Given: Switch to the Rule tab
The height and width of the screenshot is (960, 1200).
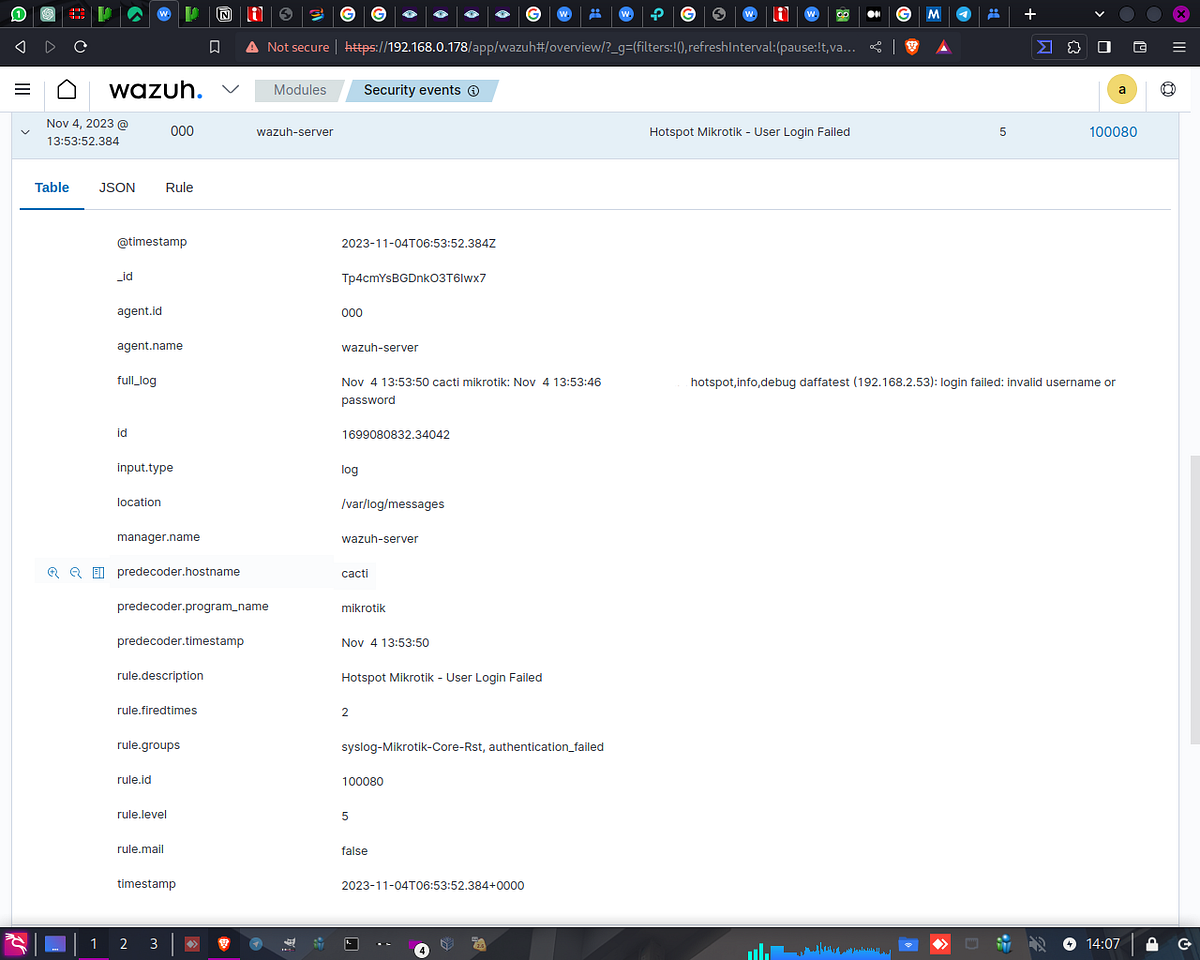Looking at the screenshot, I should 179,187.
